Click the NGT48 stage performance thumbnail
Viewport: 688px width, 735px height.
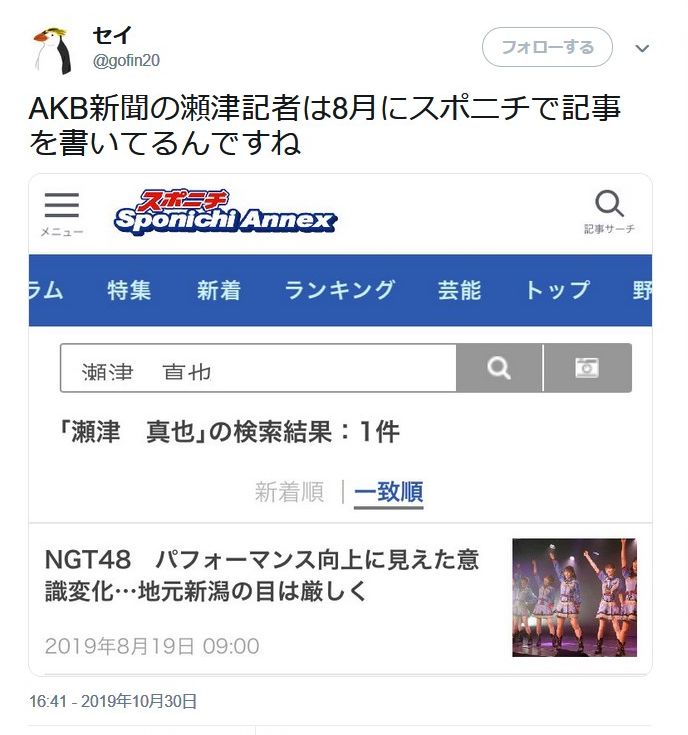(x=574, y=597)
